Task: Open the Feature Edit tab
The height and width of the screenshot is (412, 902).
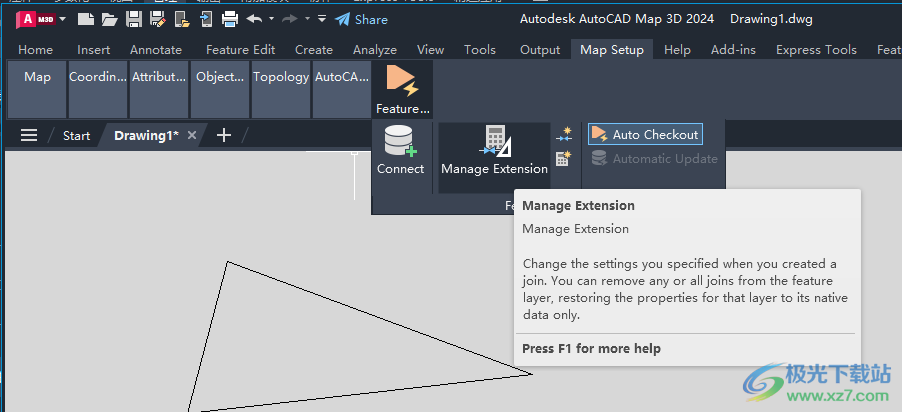Action: pos(240,50)
